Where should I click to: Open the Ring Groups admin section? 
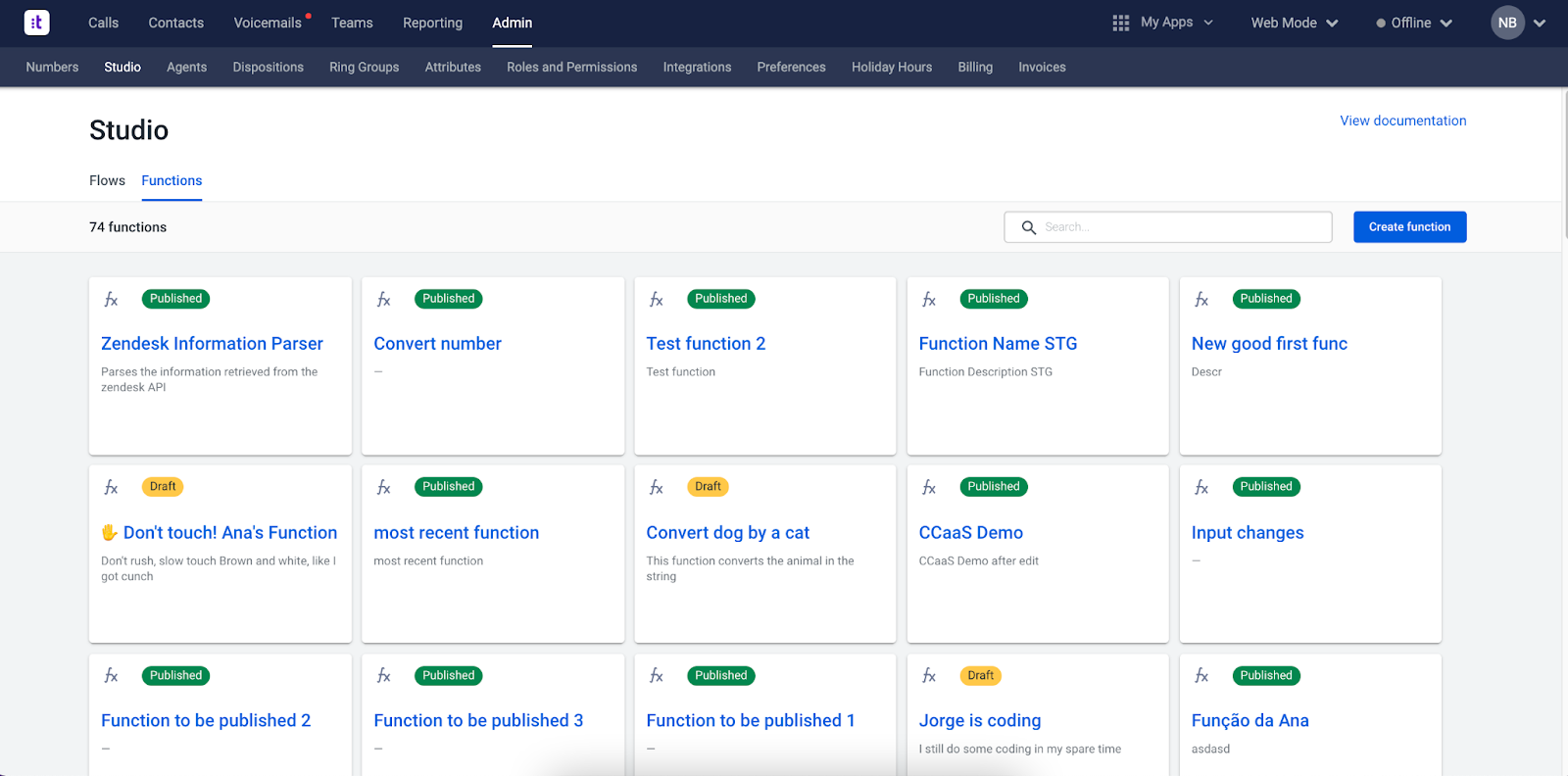pos(365,67)
